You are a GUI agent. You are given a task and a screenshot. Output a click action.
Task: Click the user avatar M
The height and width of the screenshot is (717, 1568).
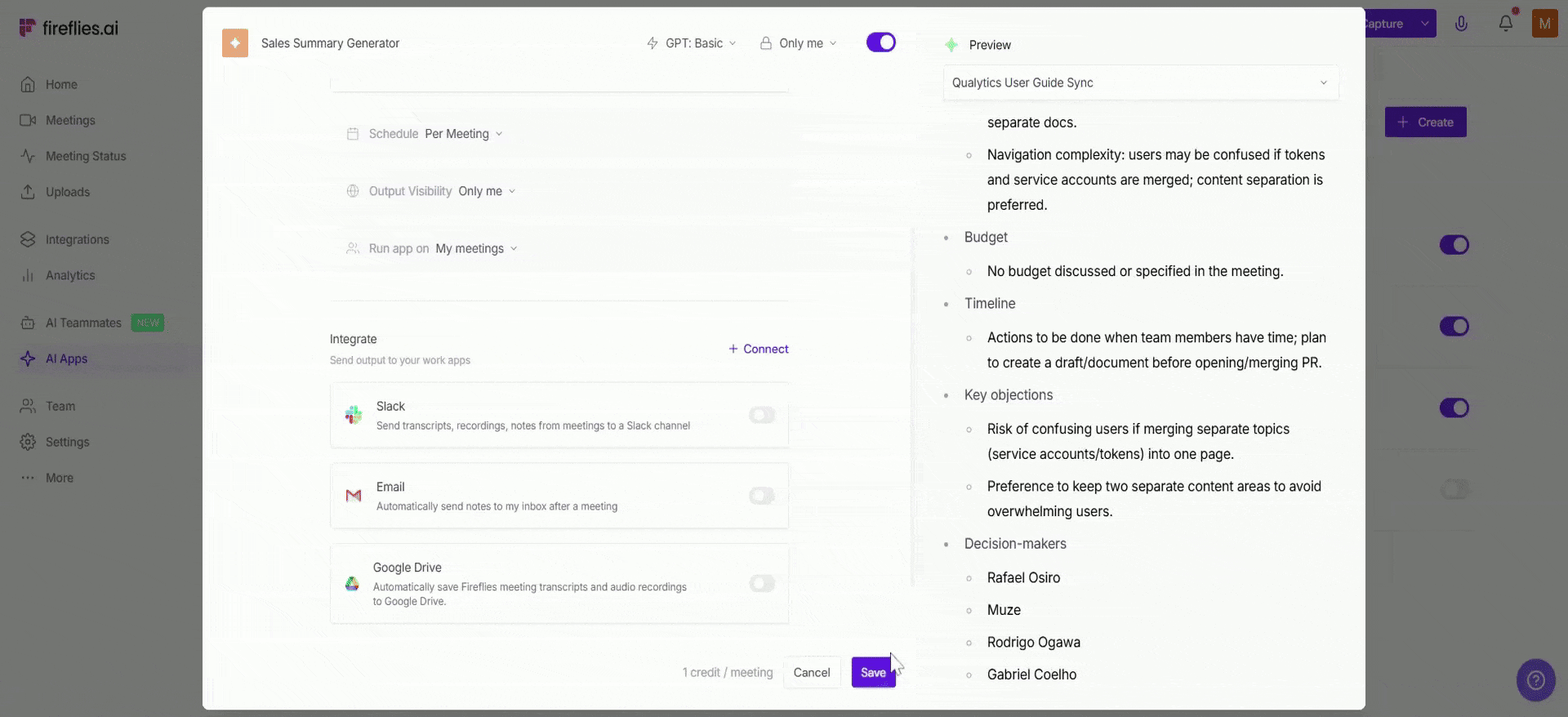(1544, 24)
